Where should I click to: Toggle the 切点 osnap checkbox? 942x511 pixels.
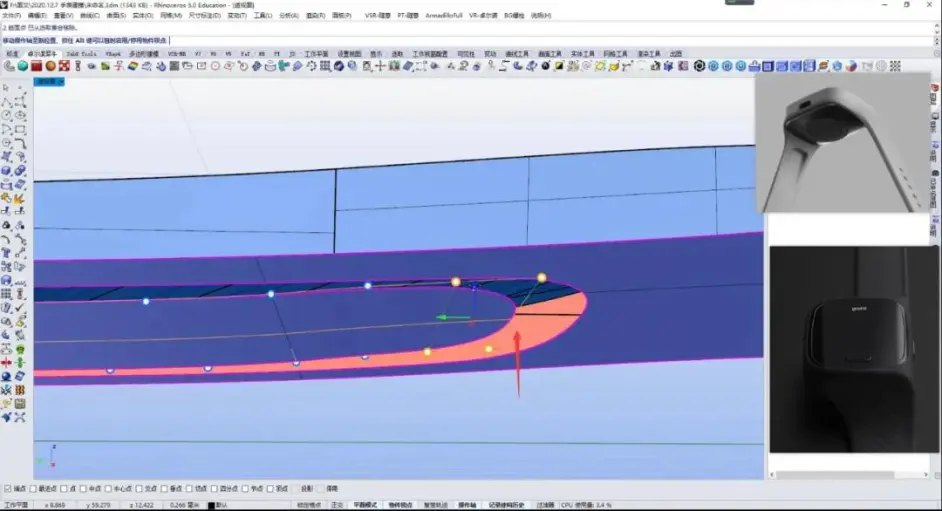point(189,489)
